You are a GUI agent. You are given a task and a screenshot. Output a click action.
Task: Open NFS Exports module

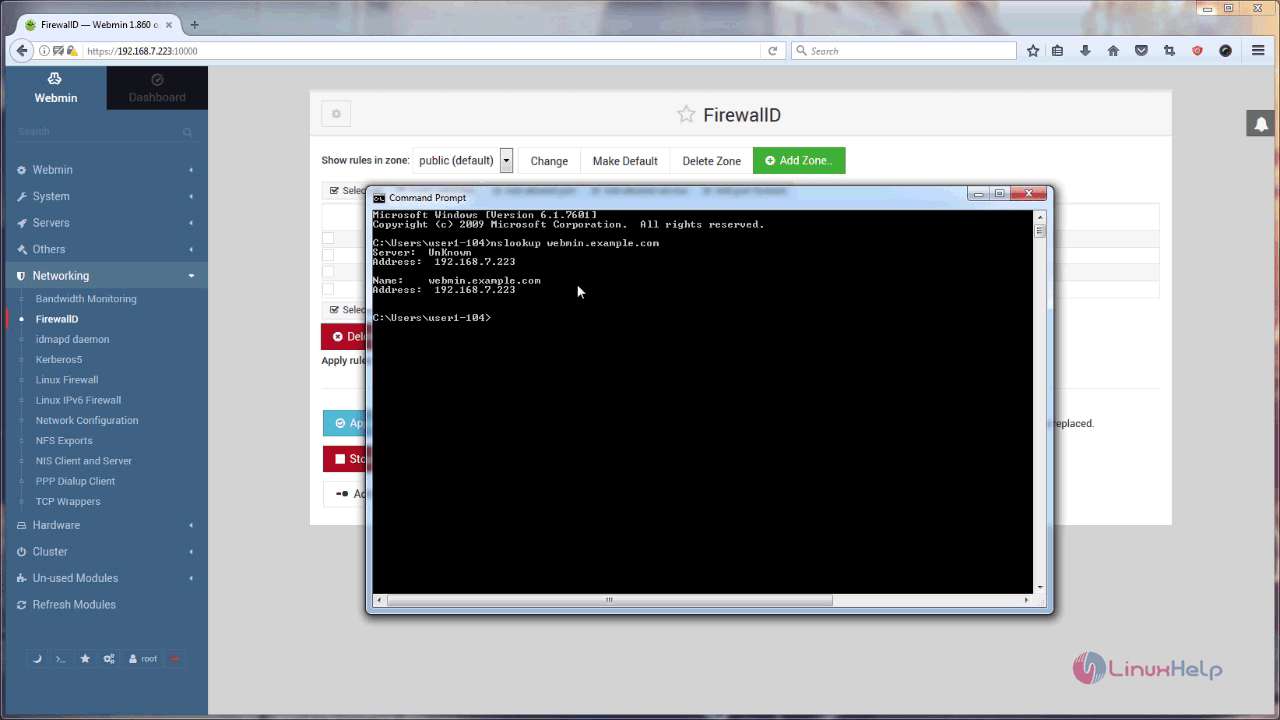point(64,440)
